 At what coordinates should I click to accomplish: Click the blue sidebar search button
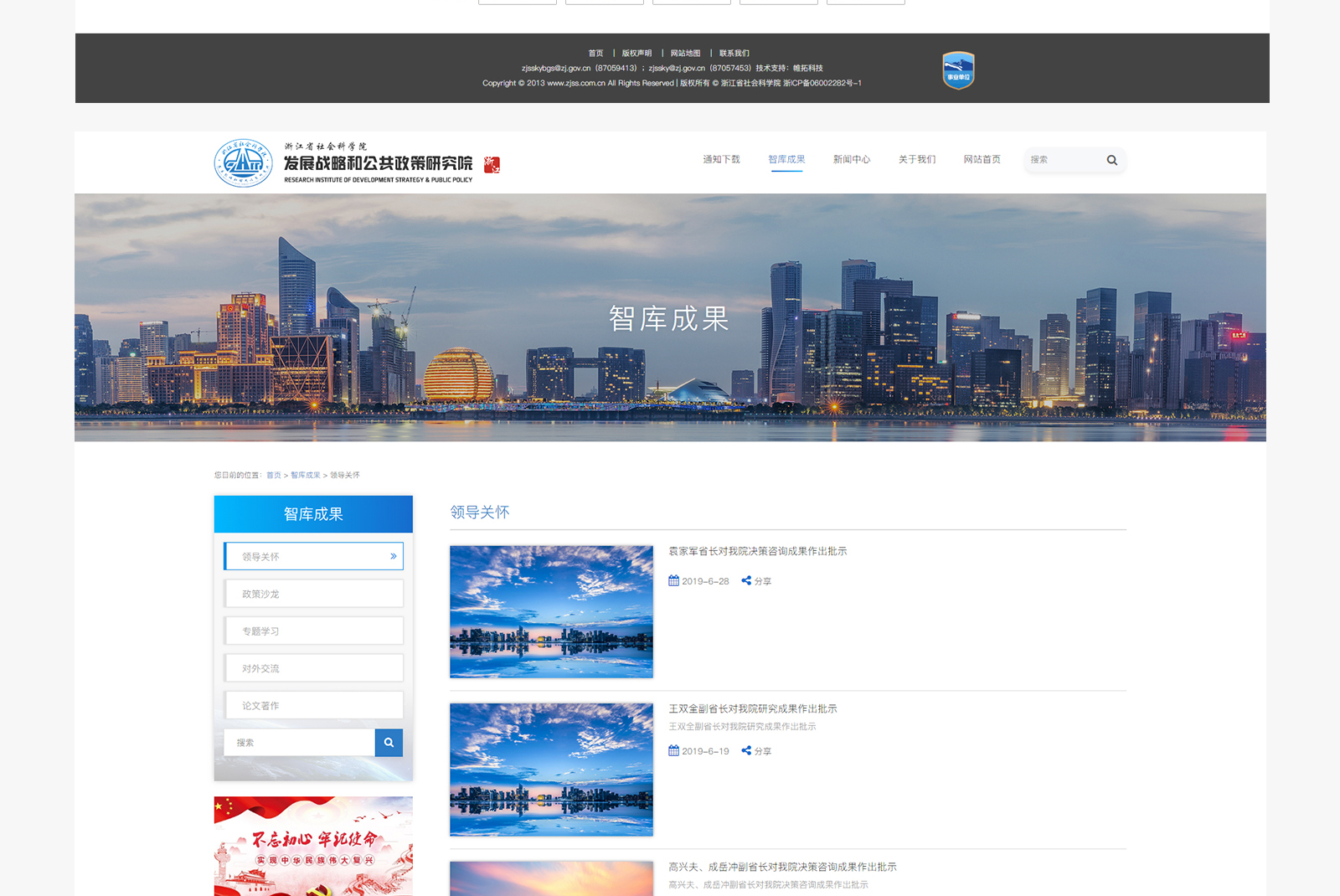(389, 743)
